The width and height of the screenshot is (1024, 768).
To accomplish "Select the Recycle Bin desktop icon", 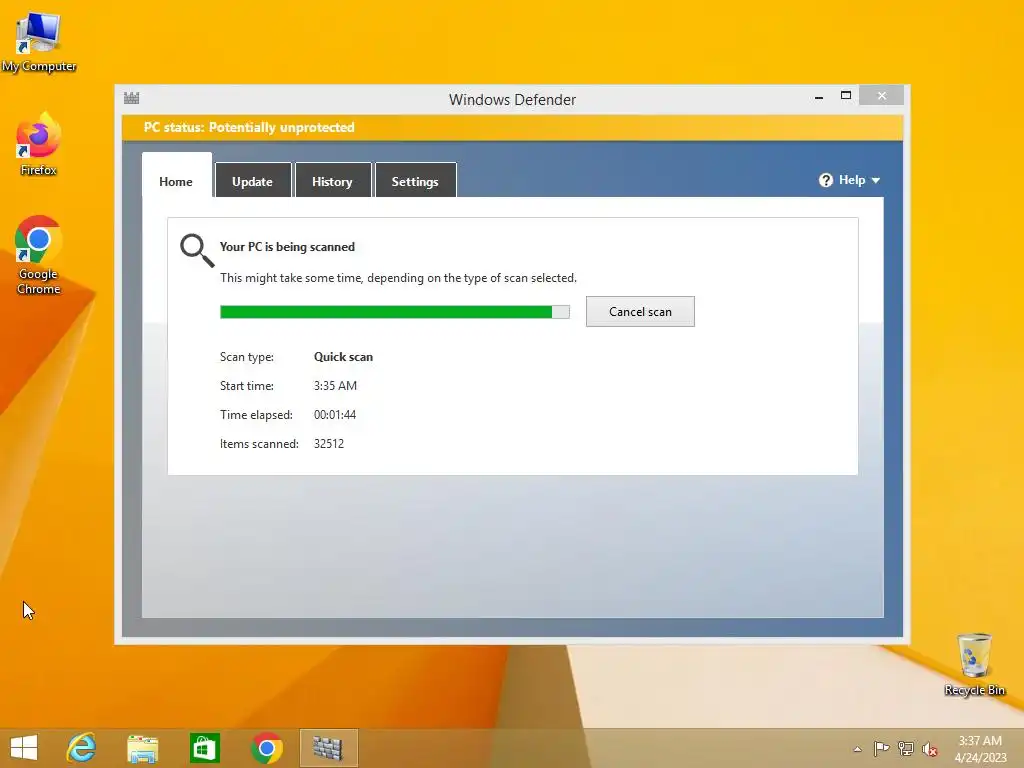I will tap(974, 664).
